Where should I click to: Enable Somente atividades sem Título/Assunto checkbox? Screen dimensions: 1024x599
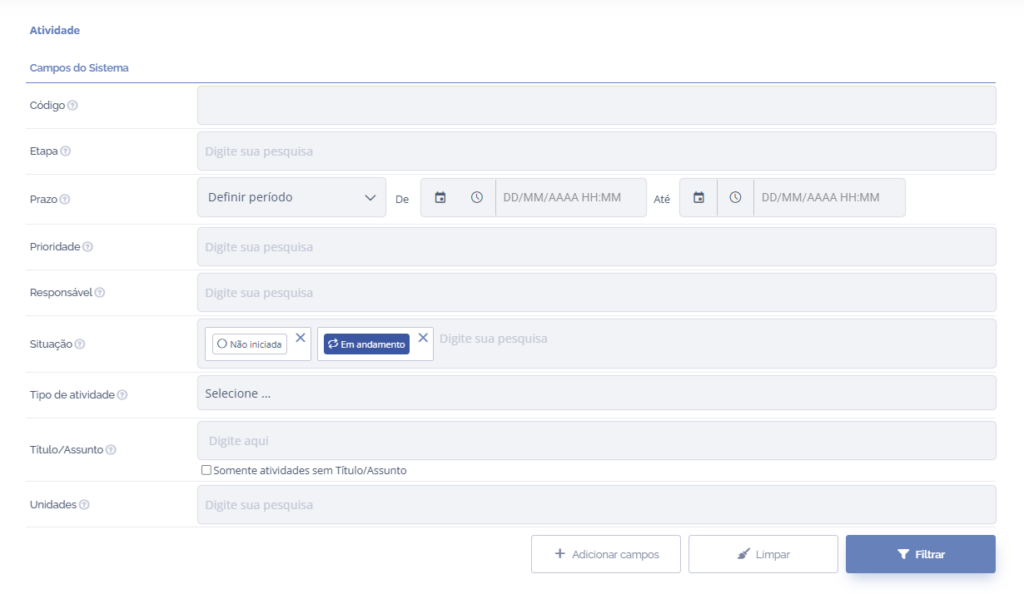pos(206,470)
